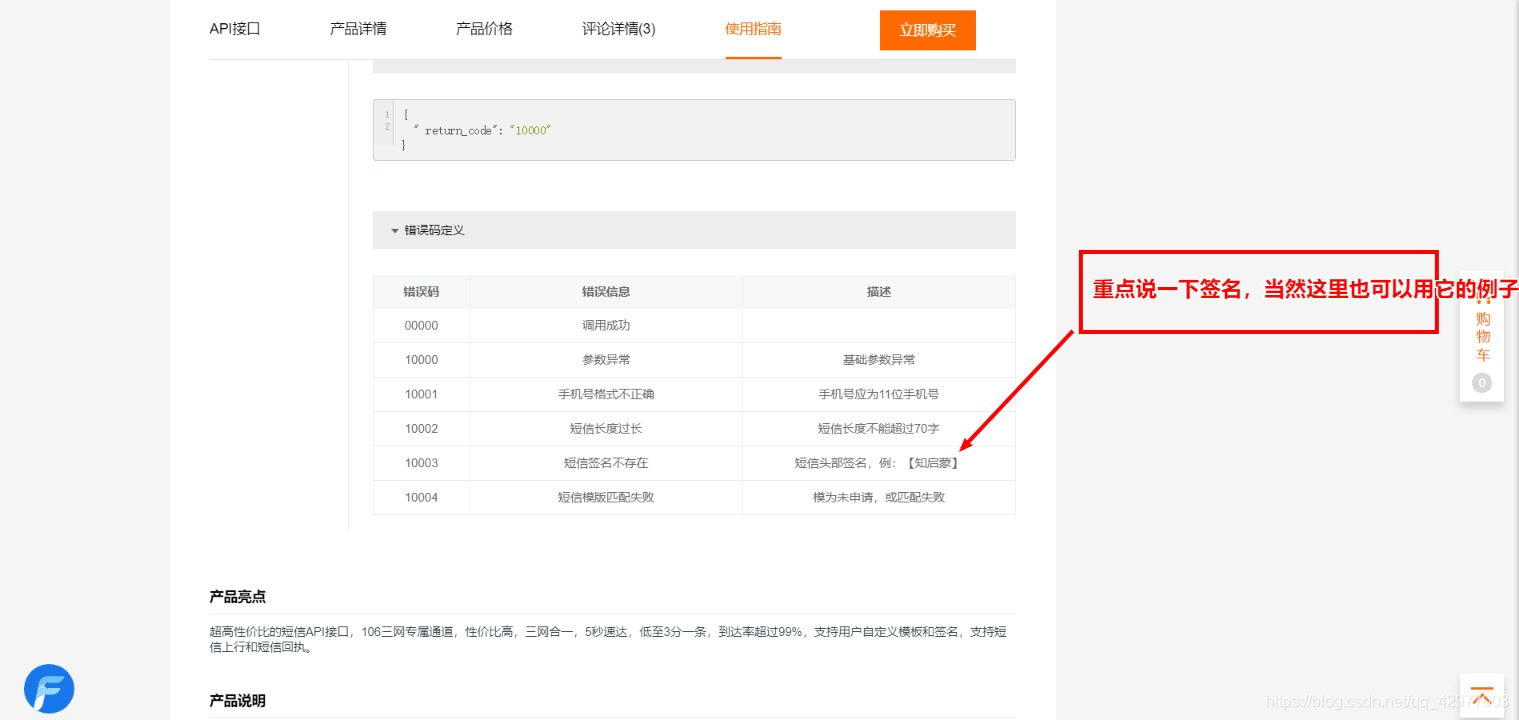The width and height of the screenshot is (1519, 720).
Task: Click the 模为未申请，或匹配失败 cell
Action: point(879,497)
